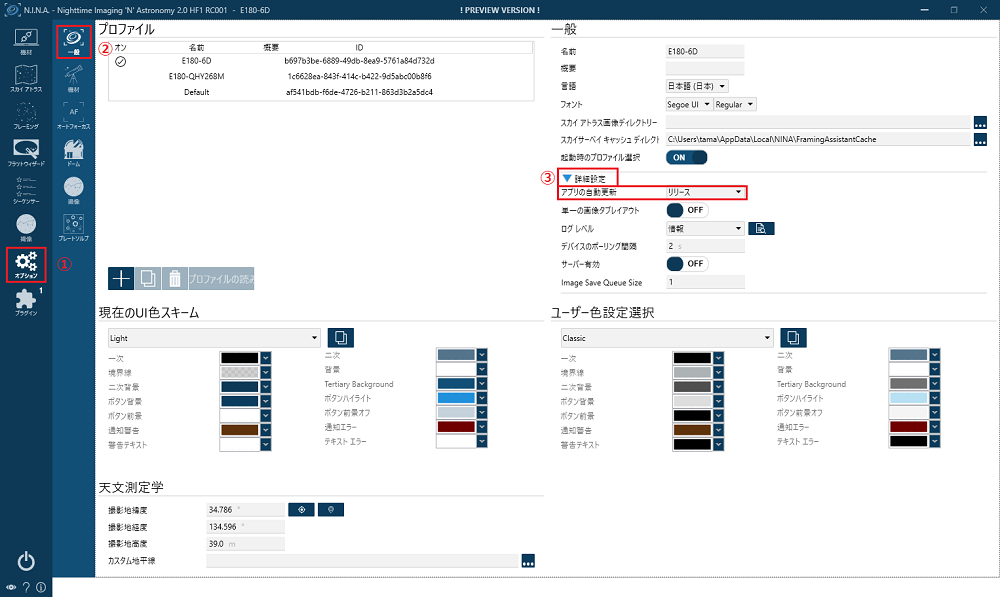1000x597 pixels.
Task: Click the Light ボタンハイライト blue color swatch
Action: 456,398
